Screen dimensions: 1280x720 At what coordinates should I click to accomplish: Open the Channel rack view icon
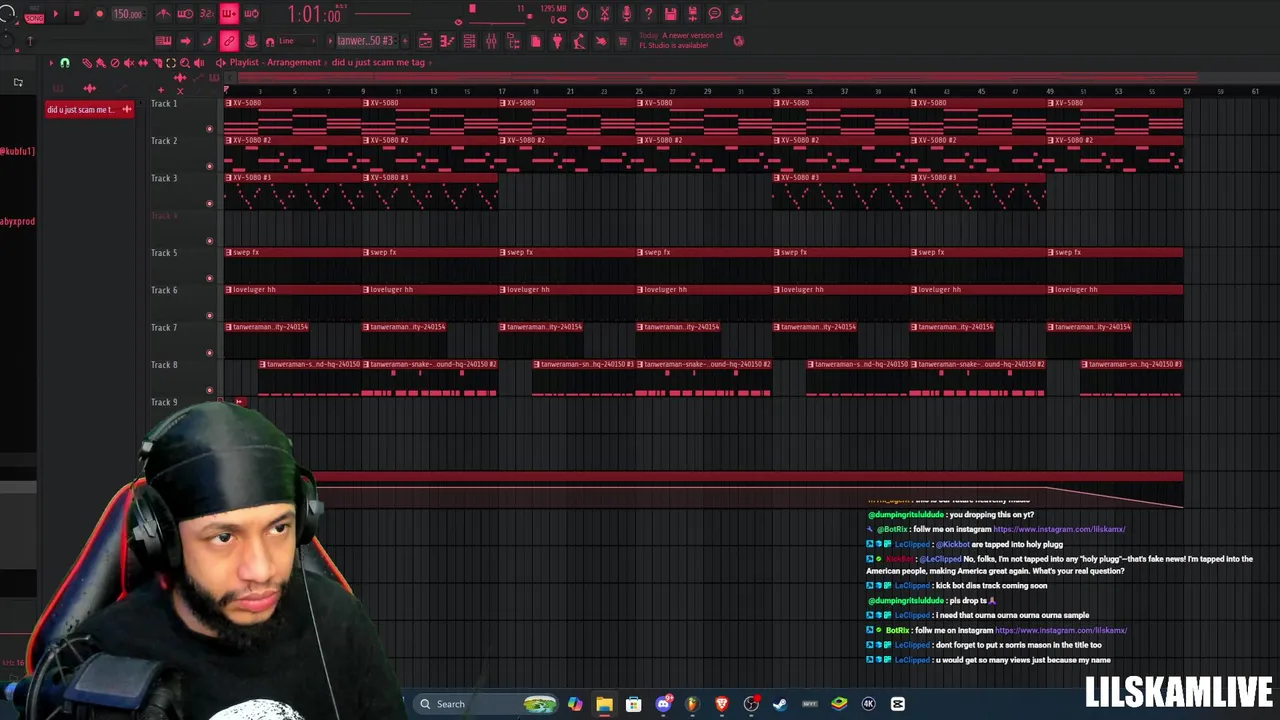[469, 41]
